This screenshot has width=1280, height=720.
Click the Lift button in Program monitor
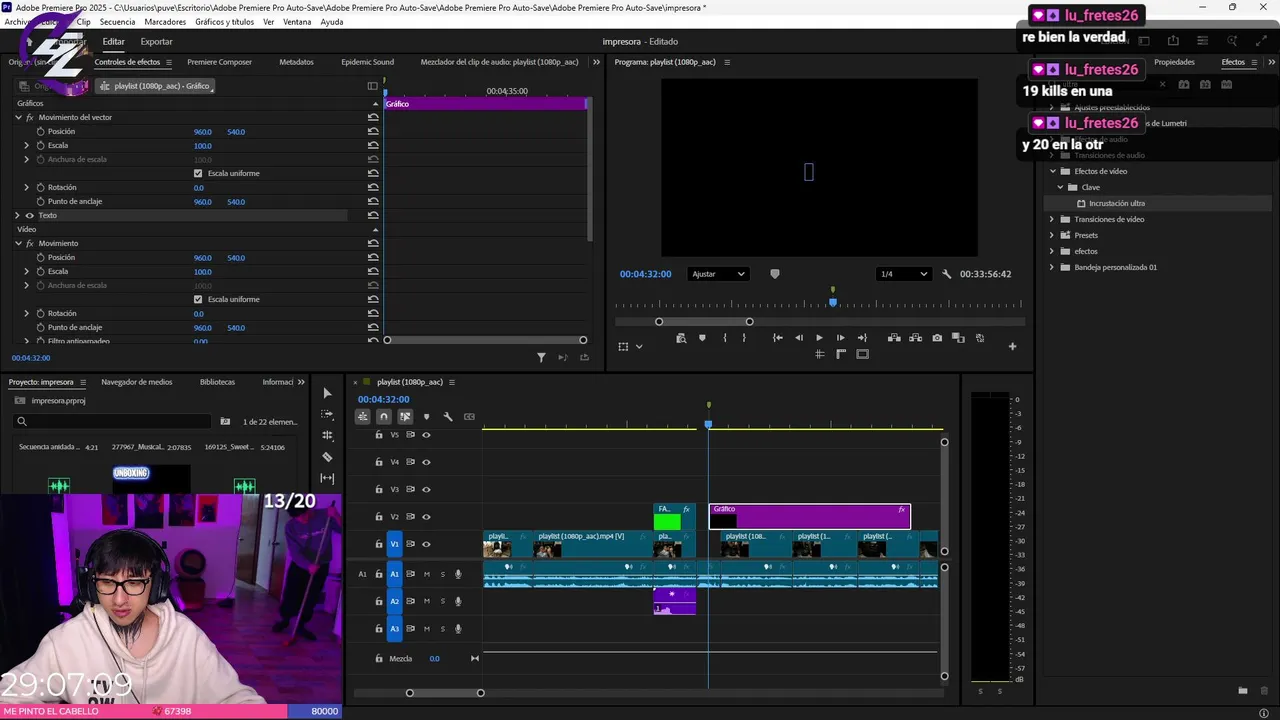[x=894, y=338]
